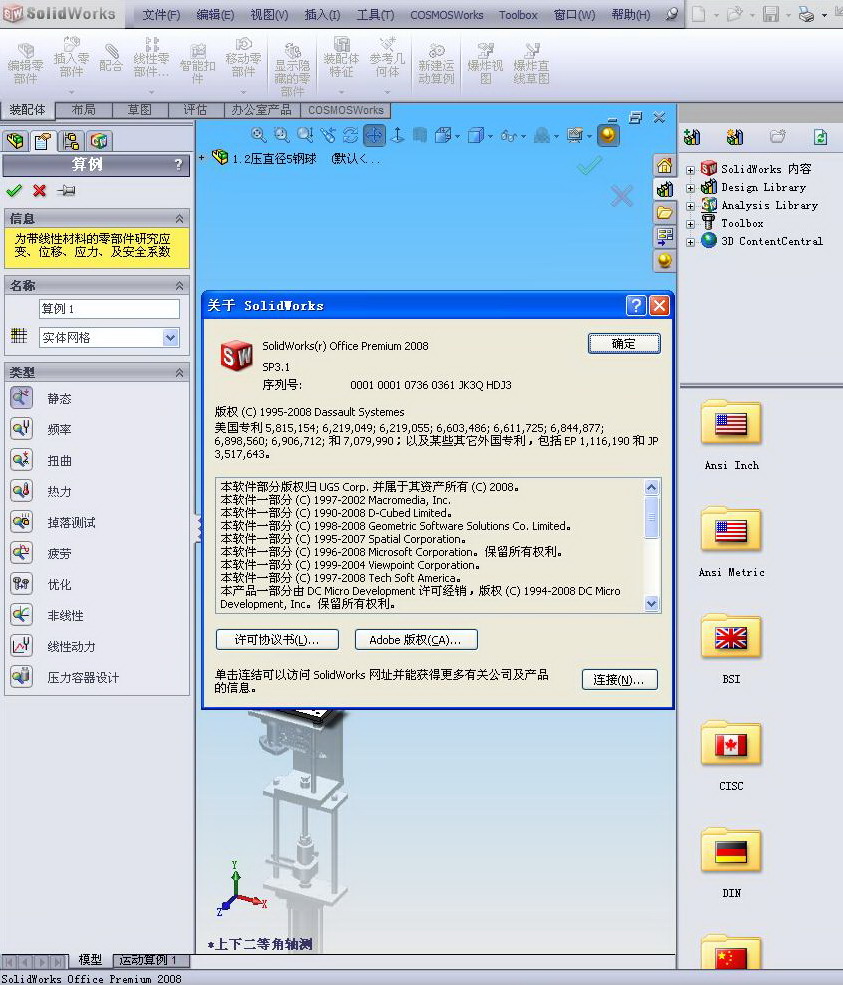Click the Rotate View icon in view toolbar
The width and height of the screenshot is (843, 985).
tap(351, 135)
